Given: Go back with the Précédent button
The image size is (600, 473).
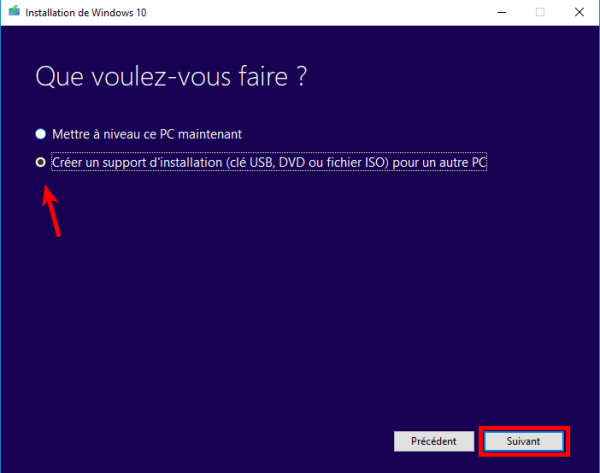Looking at the screenshot, I should coord(432,440).
